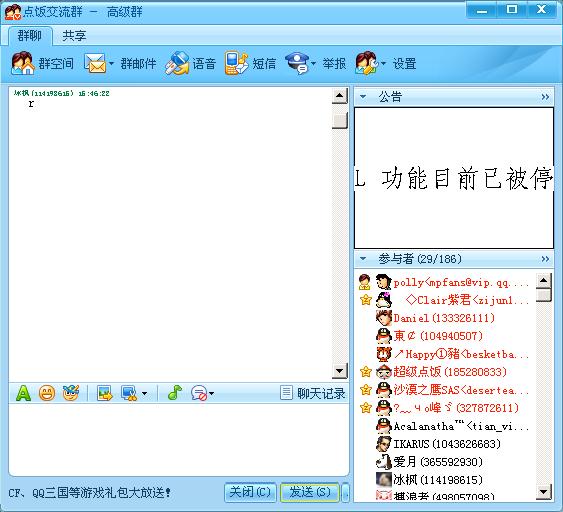The height and width of the screenshot is (512, 563).
Task: Expand the 设置 dropdown arrow
Action: (383, 64)
